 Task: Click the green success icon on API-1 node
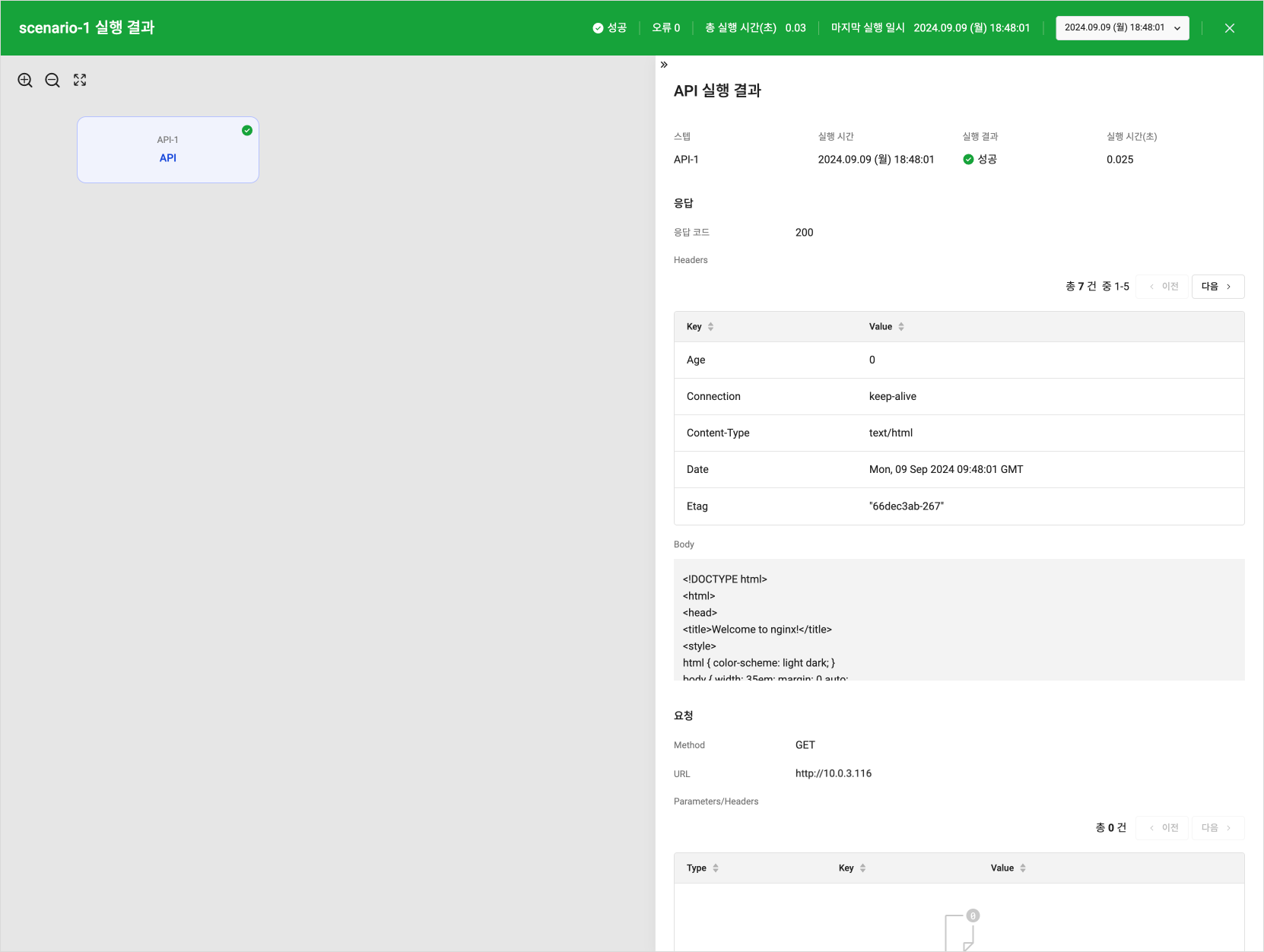(247, 131)
